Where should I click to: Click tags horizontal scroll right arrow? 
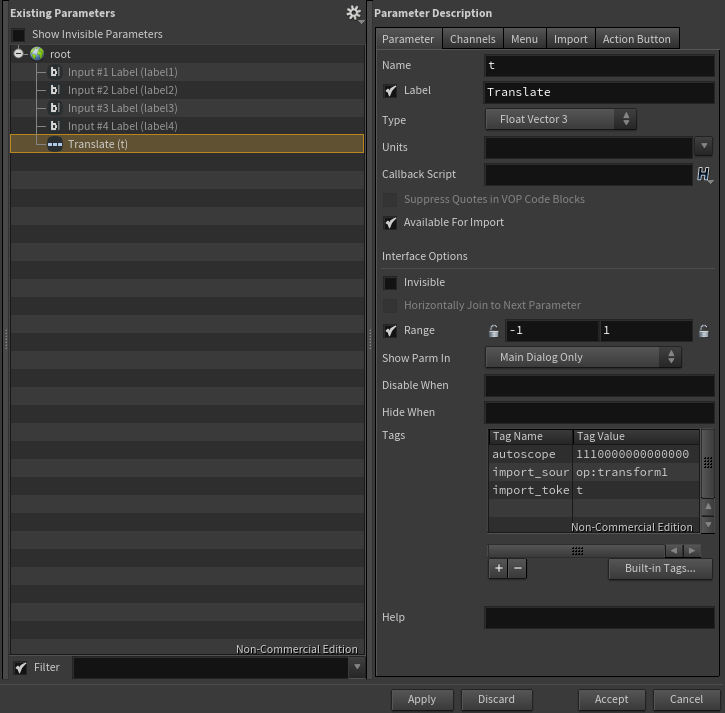[692, 550]
